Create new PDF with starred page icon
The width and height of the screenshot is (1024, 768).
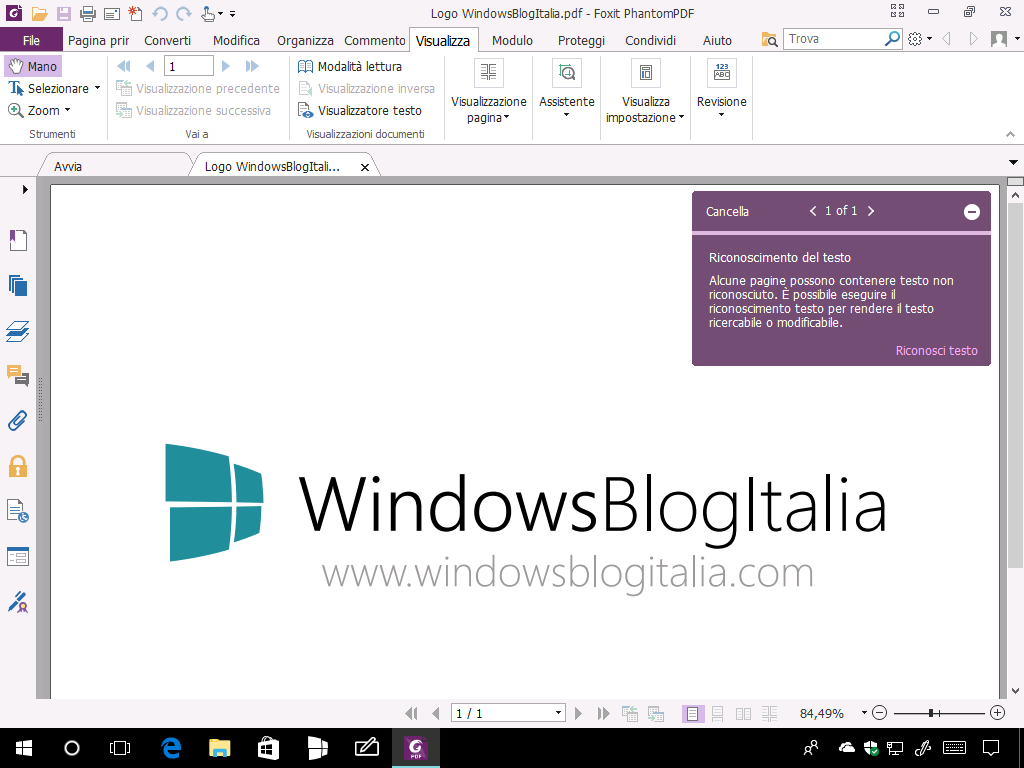pyautogui.click(x=135, y=13)
